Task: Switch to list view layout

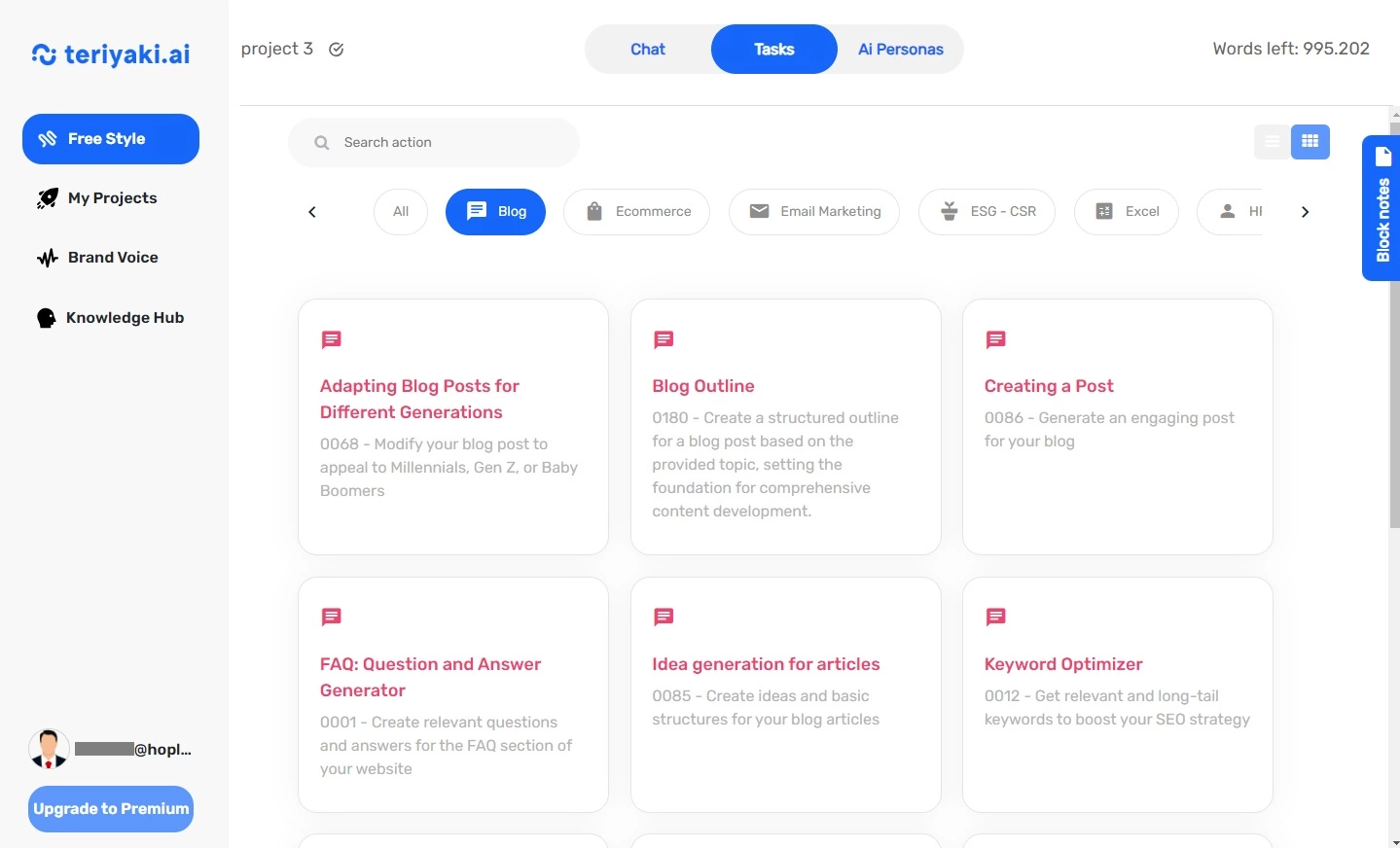Action: click(1273, 142)
